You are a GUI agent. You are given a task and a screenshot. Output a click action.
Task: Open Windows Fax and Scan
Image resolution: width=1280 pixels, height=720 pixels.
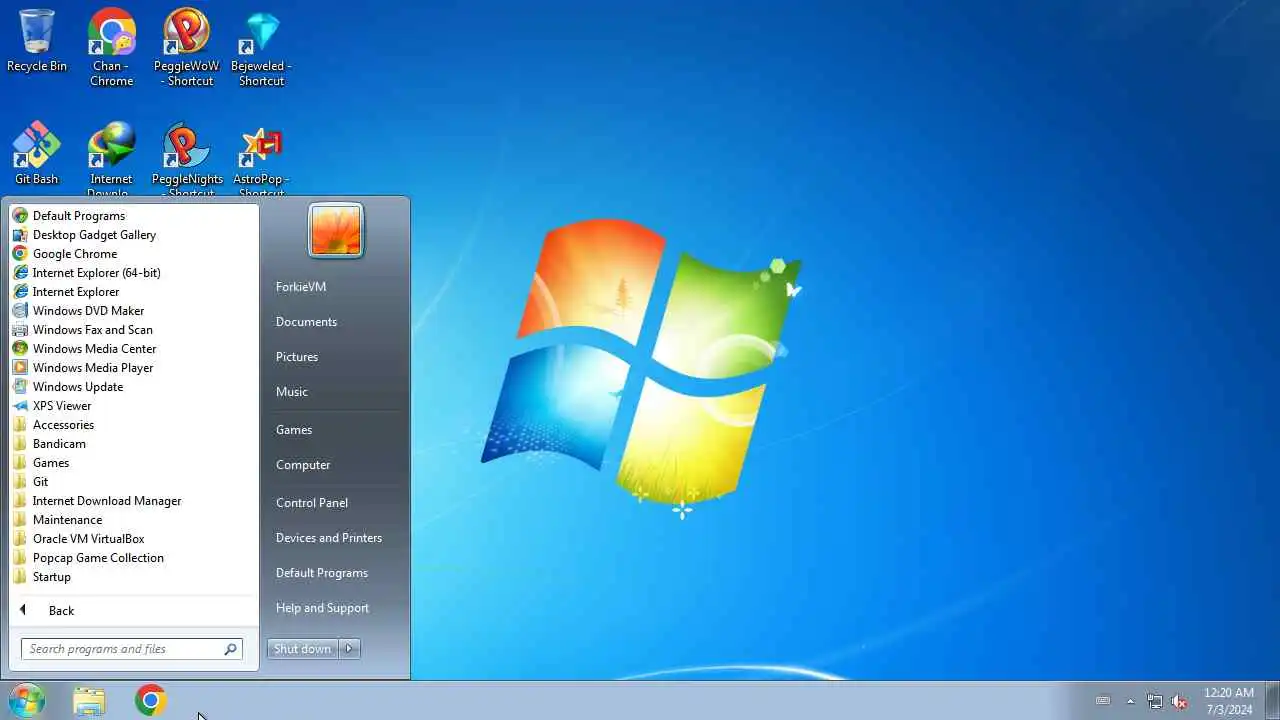point(134,330)
